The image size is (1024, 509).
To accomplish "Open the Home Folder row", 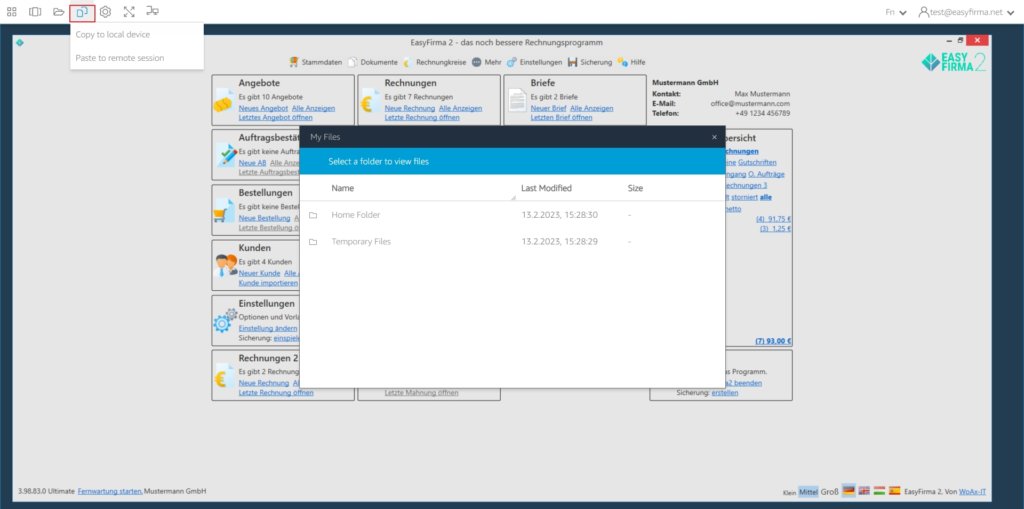I will pyautogui.click(x=512, y=215).
